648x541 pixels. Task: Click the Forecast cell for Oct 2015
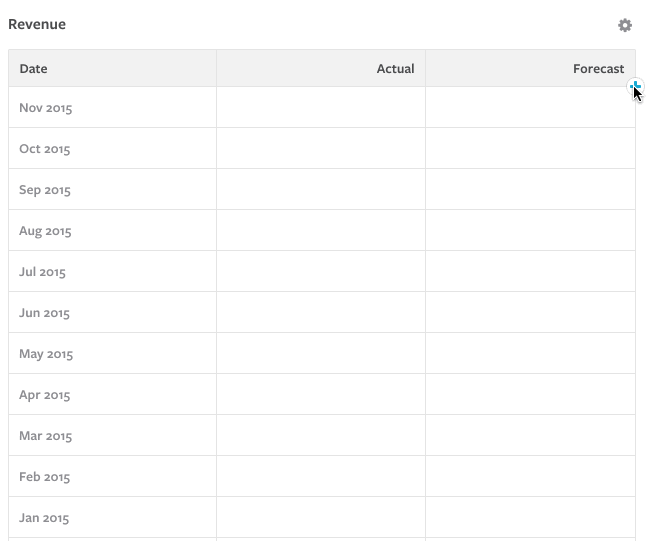coord(530,149)
